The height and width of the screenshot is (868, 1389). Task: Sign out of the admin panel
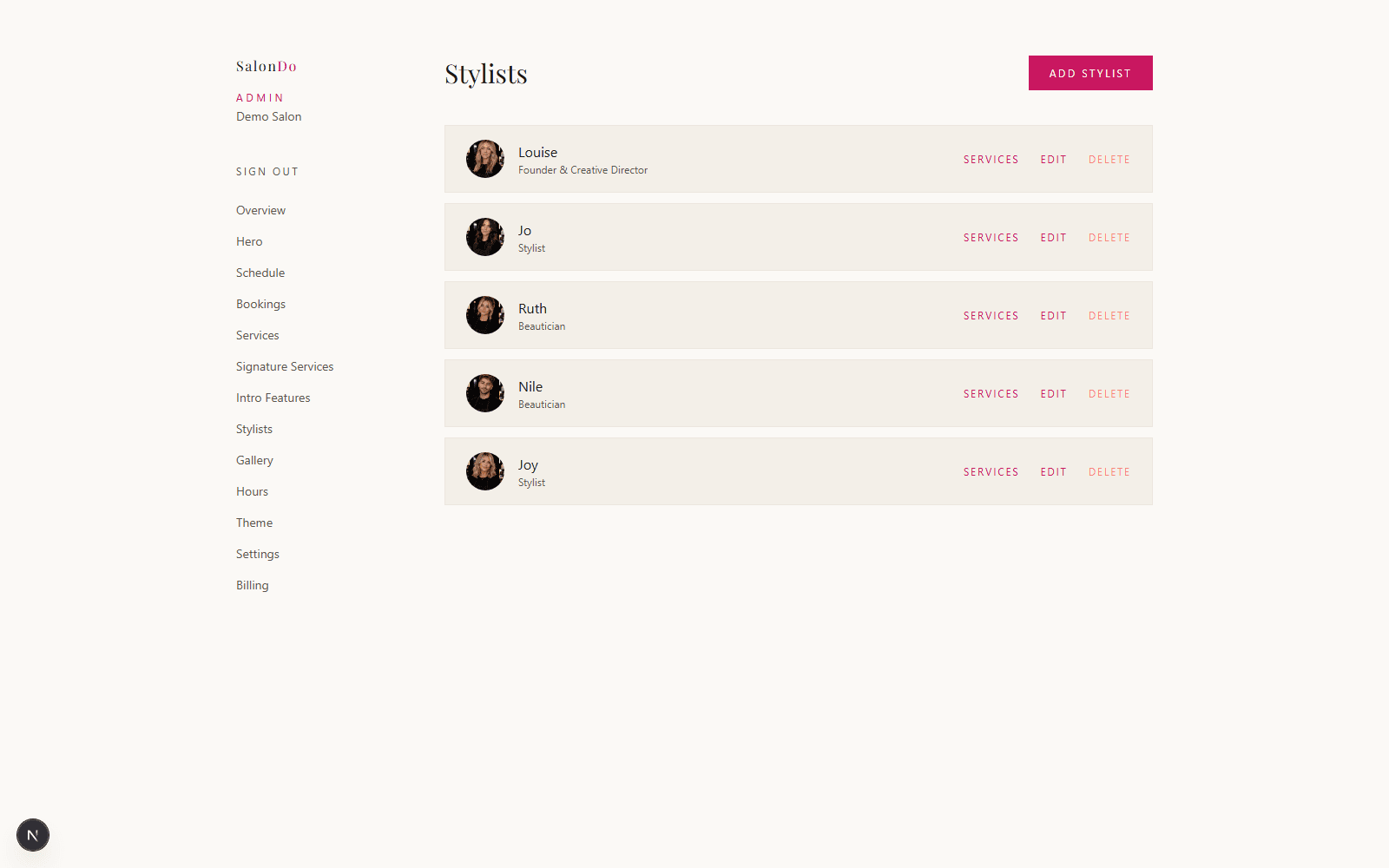coord(267,172)
